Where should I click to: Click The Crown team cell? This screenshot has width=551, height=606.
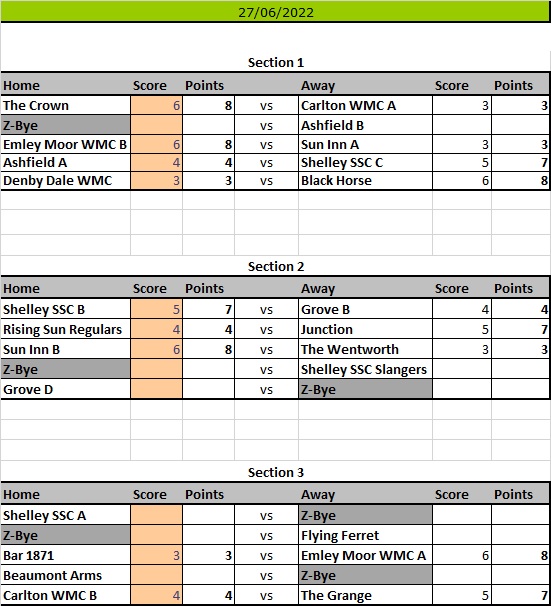66,105
